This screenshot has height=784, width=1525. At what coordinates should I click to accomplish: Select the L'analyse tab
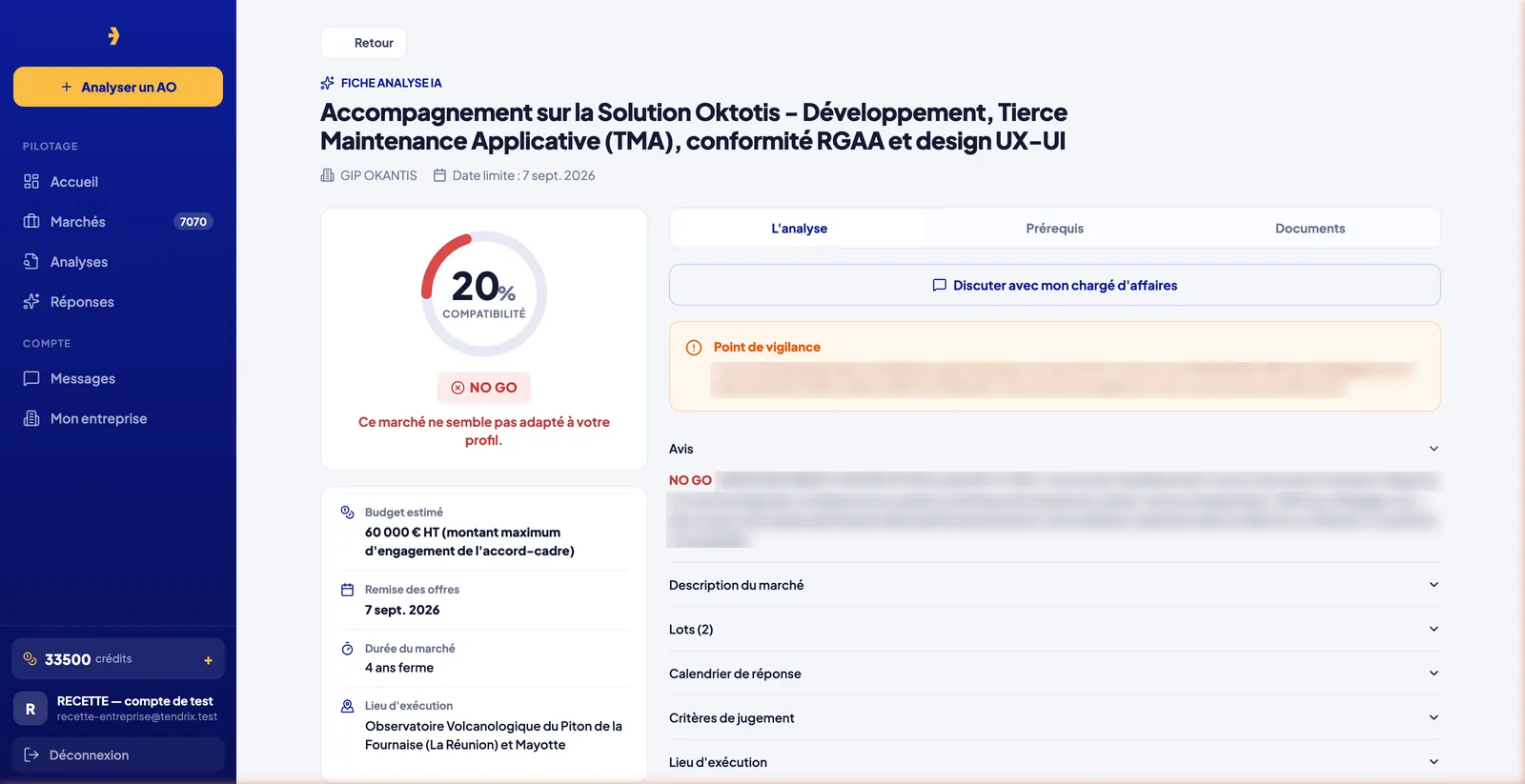[799, 229]
